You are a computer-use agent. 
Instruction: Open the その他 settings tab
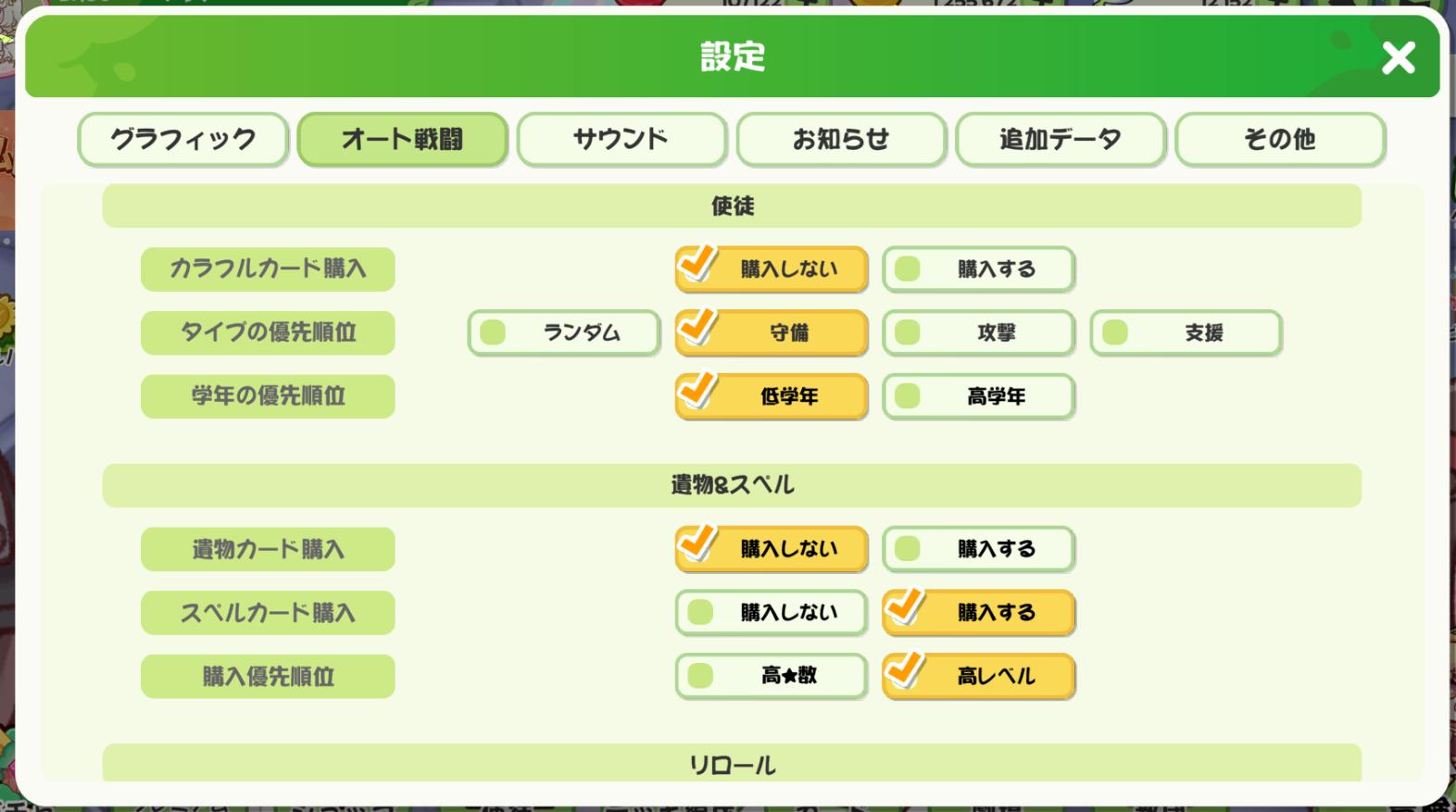click(x=1279, y=140)
